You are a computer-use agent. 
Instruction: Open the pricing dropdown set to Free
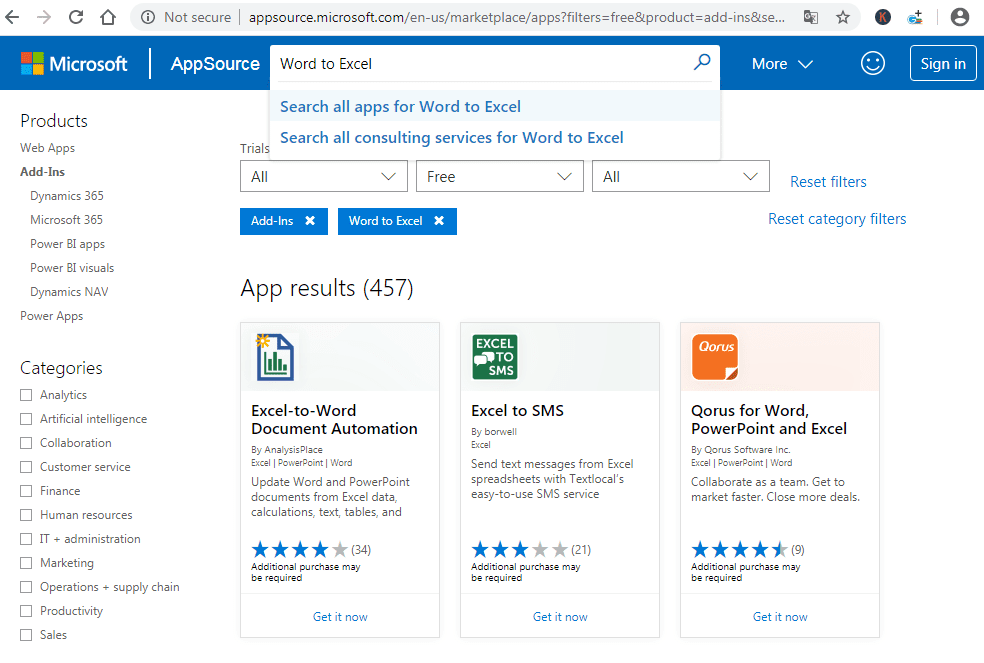500,176
